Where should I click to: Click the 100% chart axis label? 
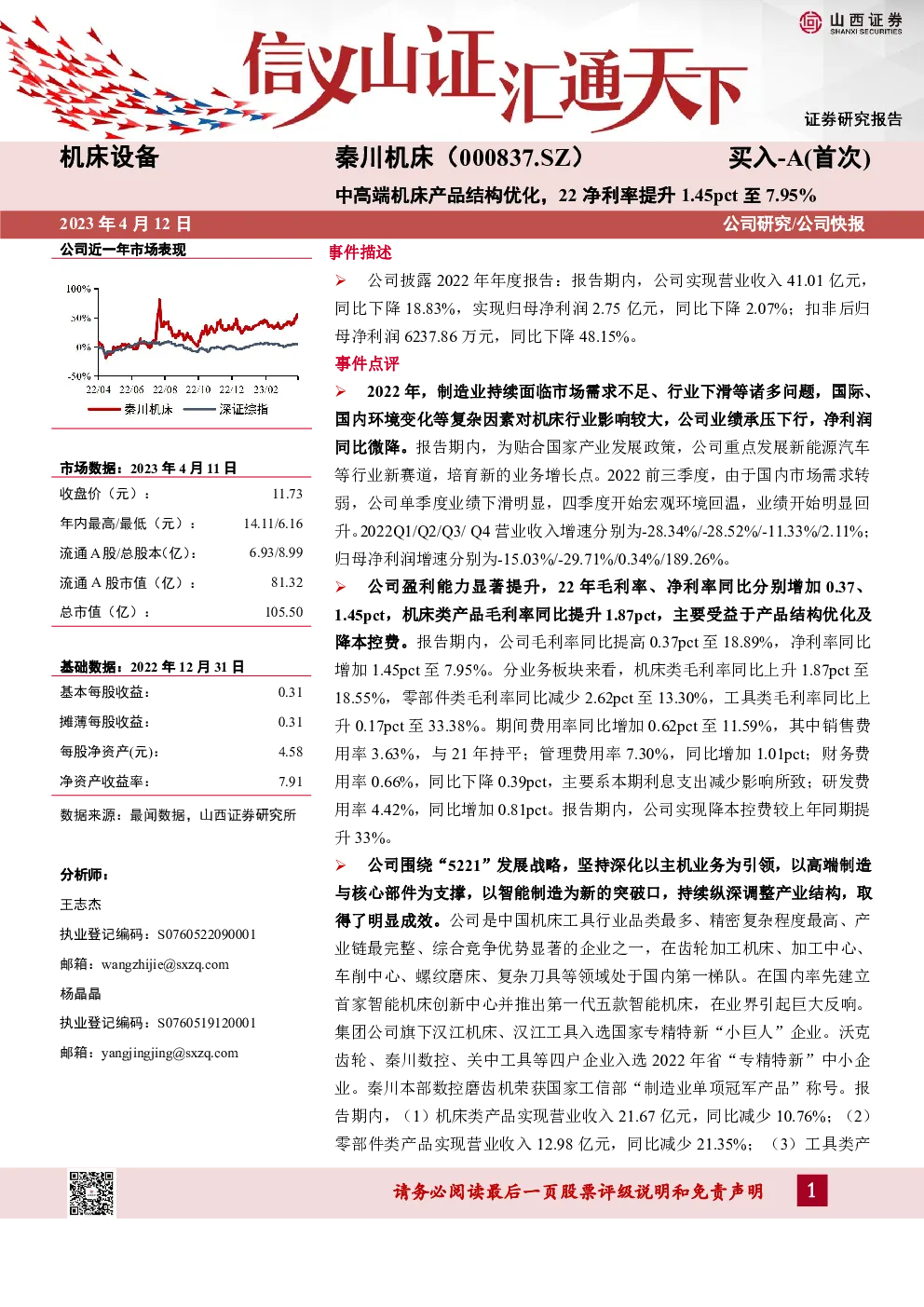(78, 289)
